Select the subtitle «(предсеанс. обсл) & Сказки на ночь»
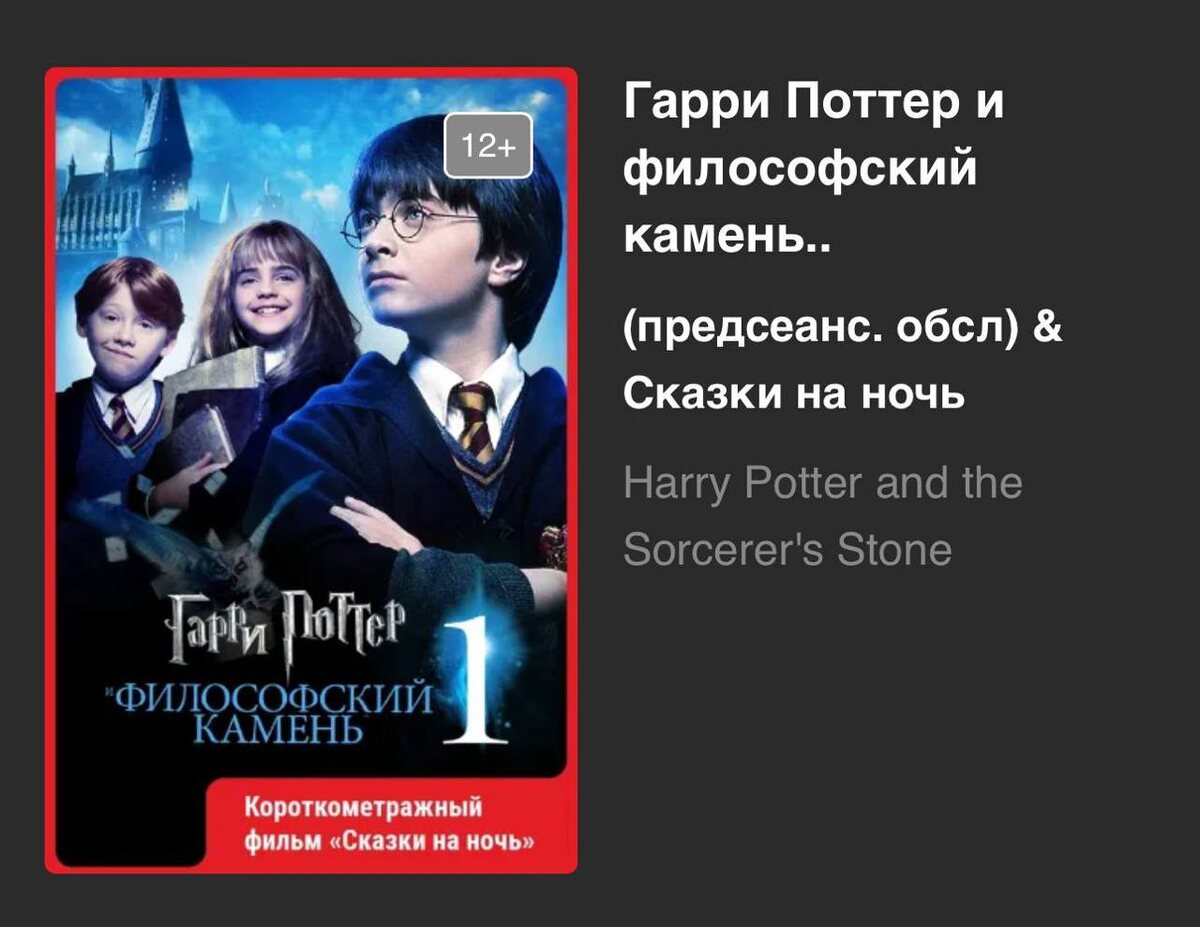1200x927 pixels. (x=842, y=361)
